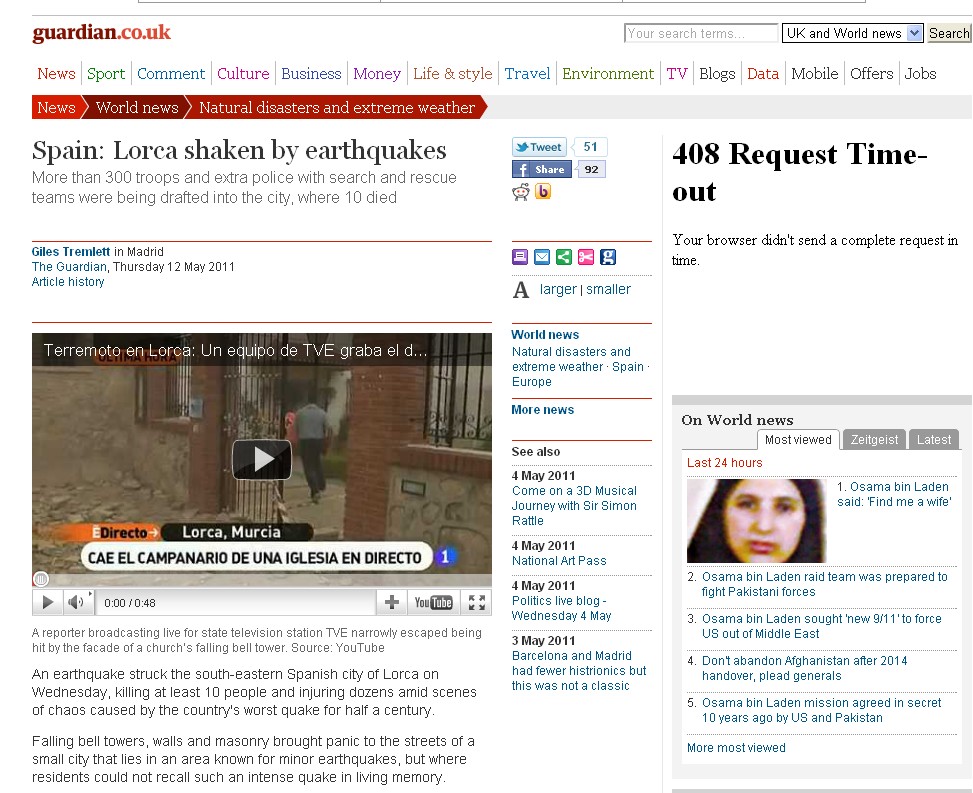Click the Search button
973x793 pixels.
(949, 33)
